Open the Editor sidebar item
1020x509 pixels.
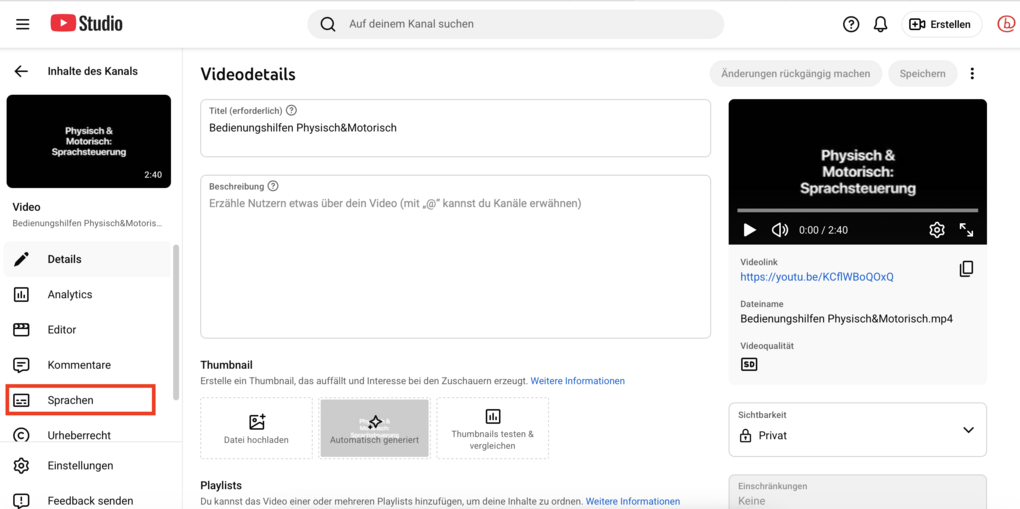[62, 329]
